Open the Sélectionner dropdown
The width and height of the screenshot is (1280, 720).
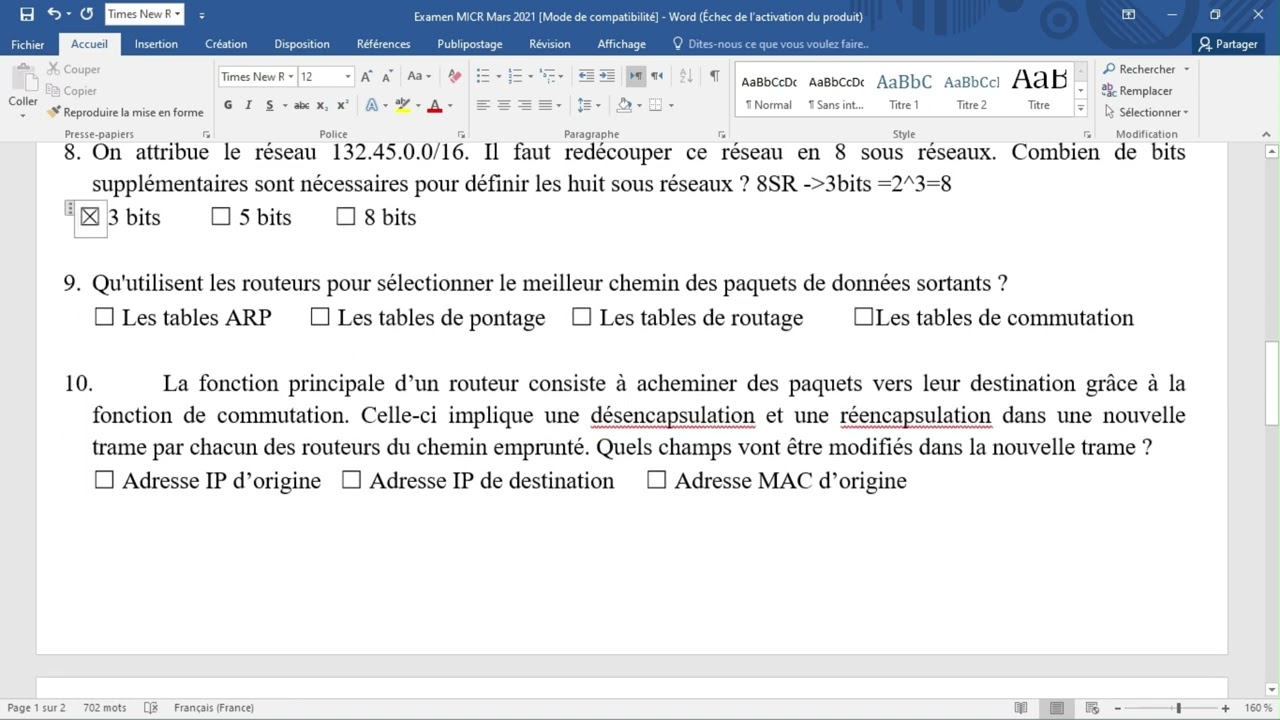(x=1146, y=112)
